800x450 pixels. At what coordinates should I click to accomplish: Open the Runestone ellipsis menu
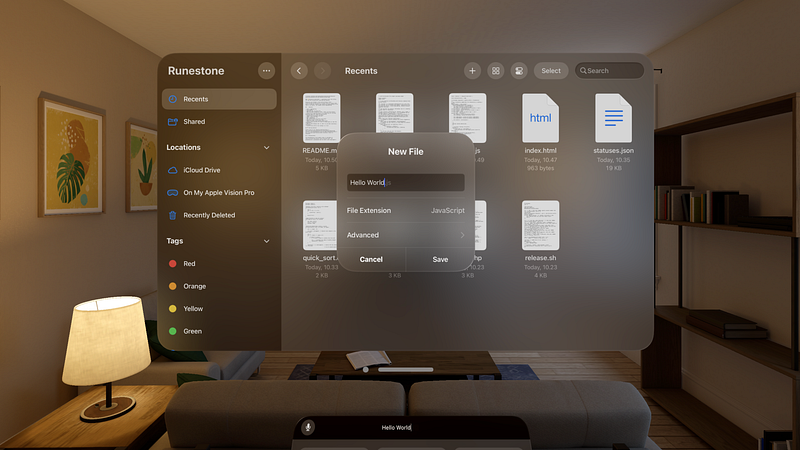266,71
